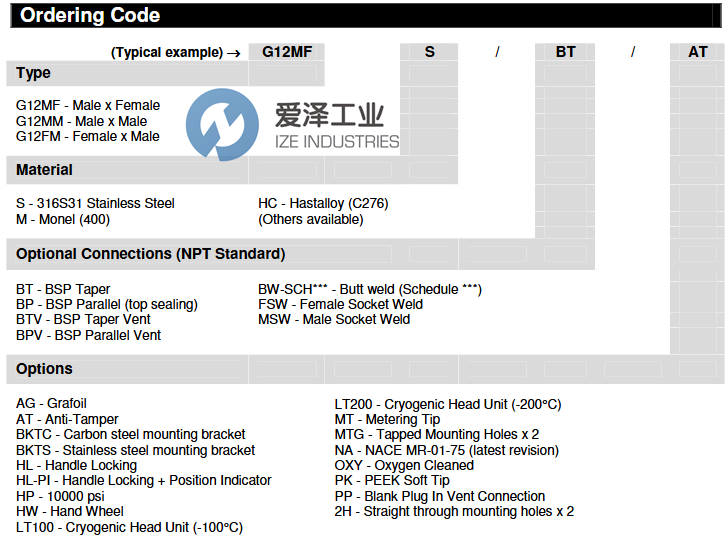Click the AT option code in example row

tap(698, 52)
